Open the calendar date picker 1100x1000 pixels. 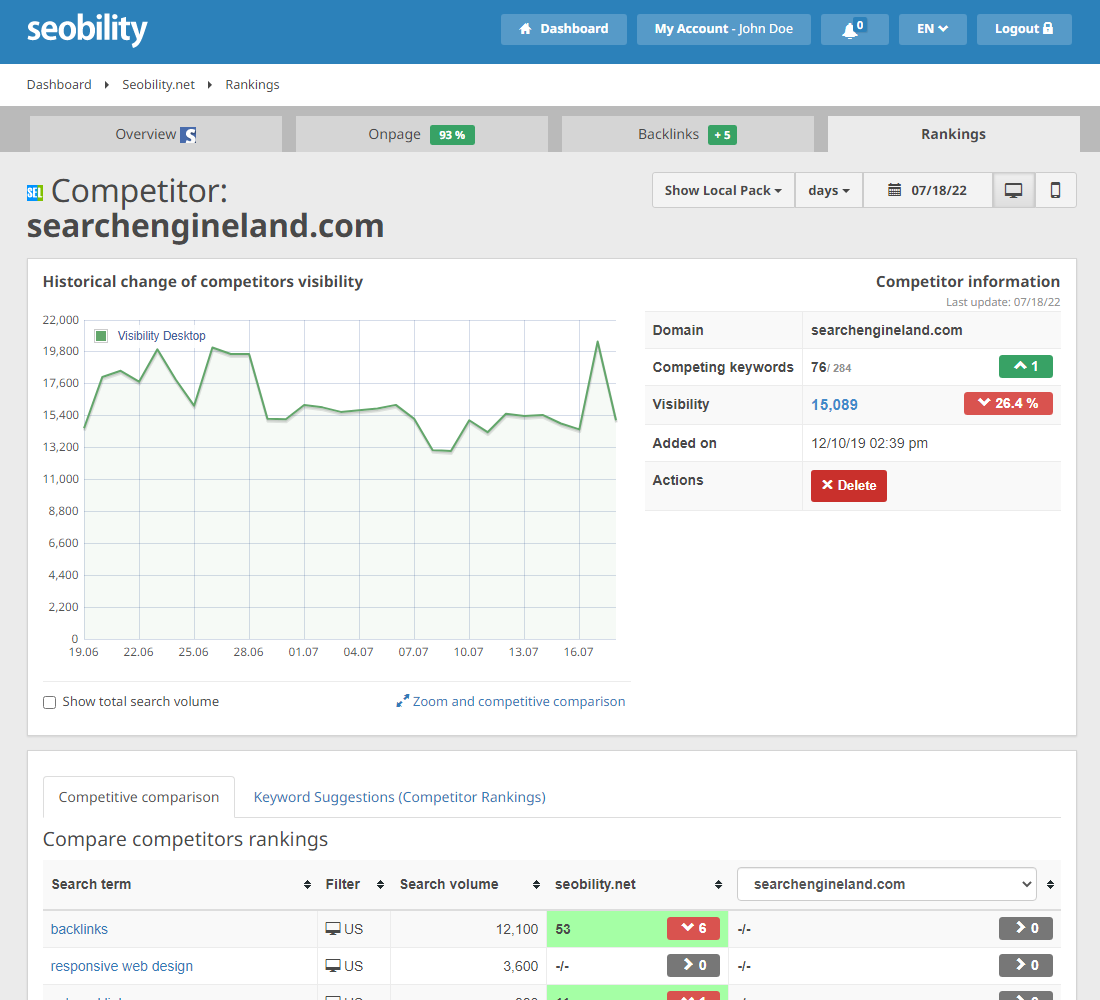tap(895, 190)
